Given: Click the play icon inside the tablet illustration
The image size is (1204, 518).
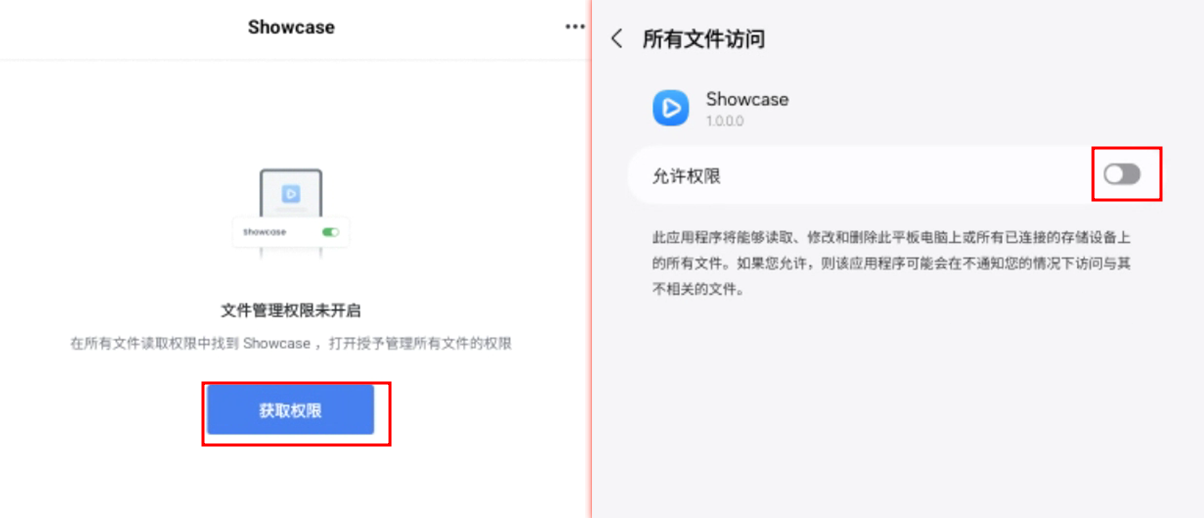Looking at the screenshot, I should pyautogui.click(x=291, y=193).
